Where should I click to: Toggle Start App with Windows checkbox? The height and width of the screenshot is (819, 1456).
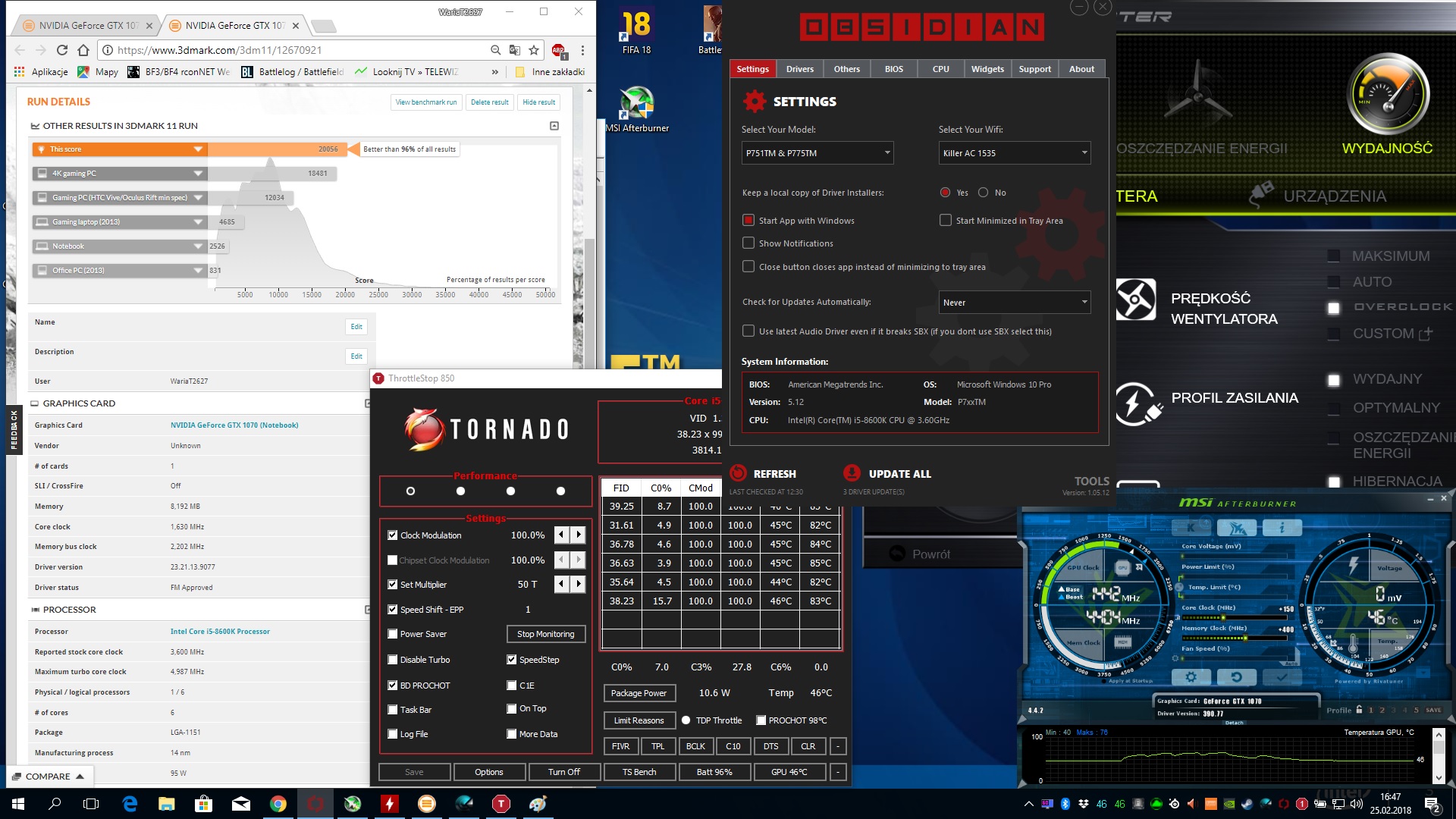(x=748, y=220)
